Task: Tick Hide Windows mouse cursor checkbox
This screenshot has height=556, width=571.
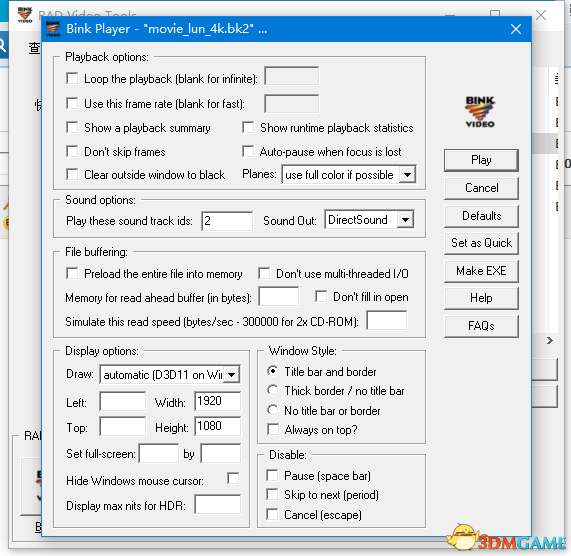Action: click(x=233, y=478)
